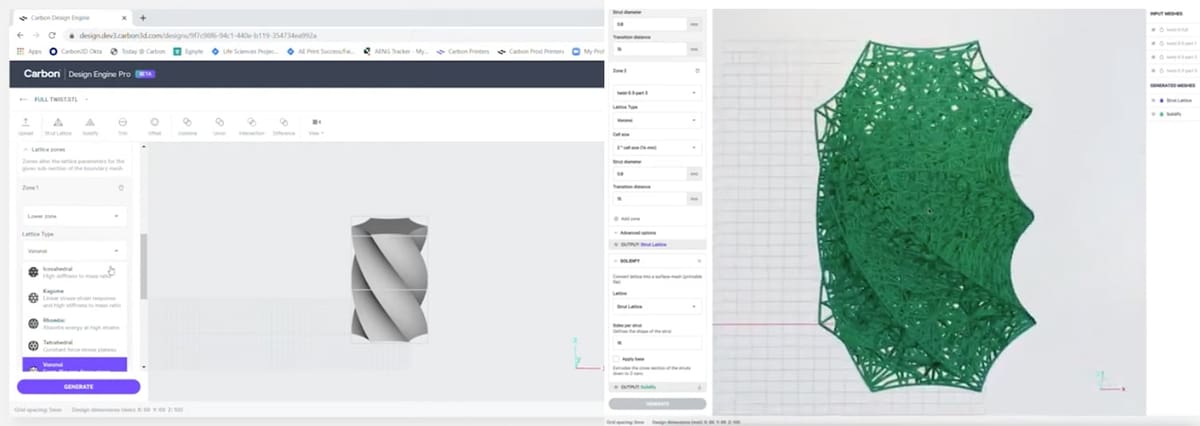Open the Zone 2 mesh part dropdown
Image resolution: width=1200 pixels, height=426 pixels.
(656, 91)
